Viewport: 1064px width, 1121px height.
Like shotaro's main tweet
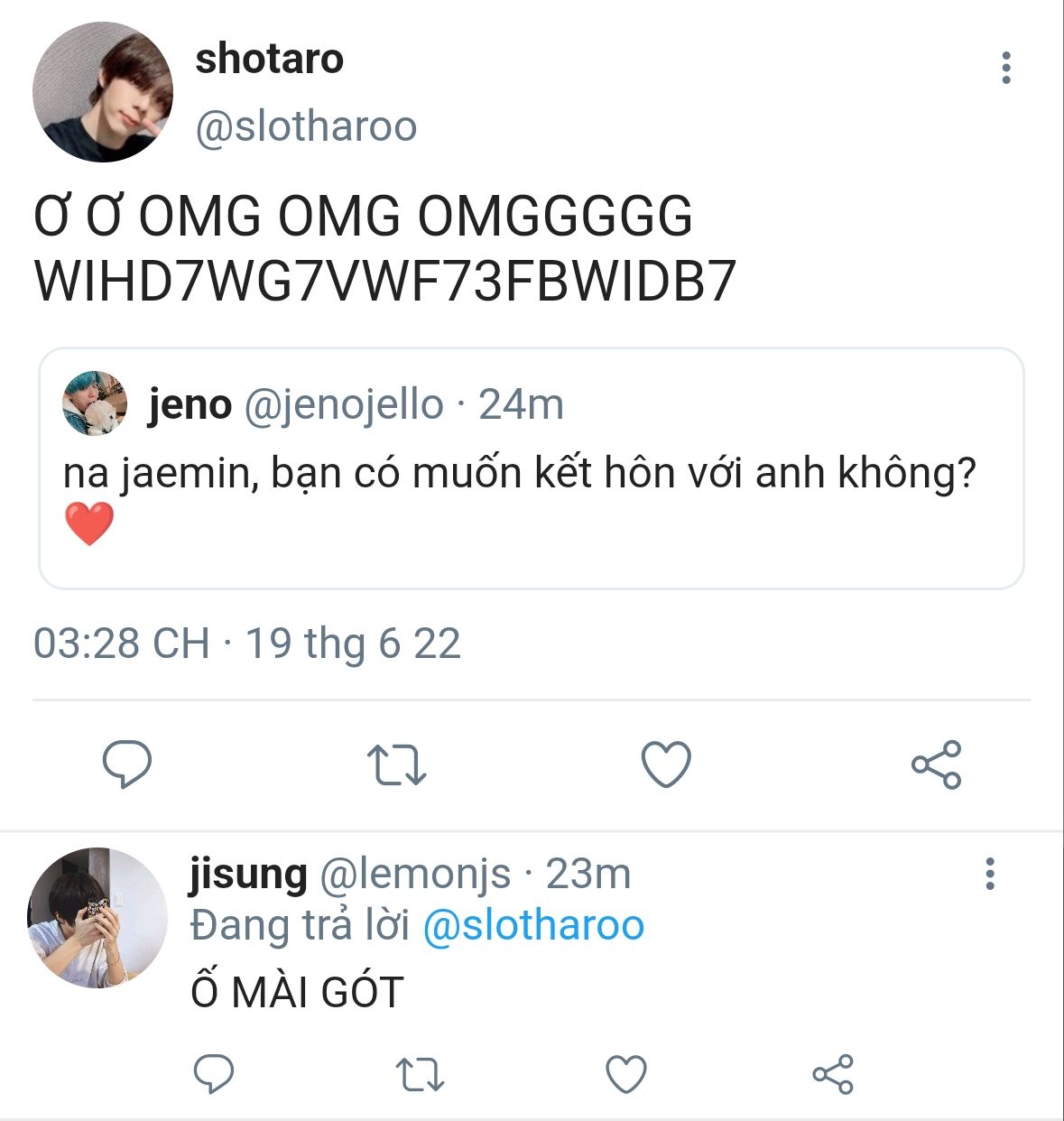pos(666,764)
